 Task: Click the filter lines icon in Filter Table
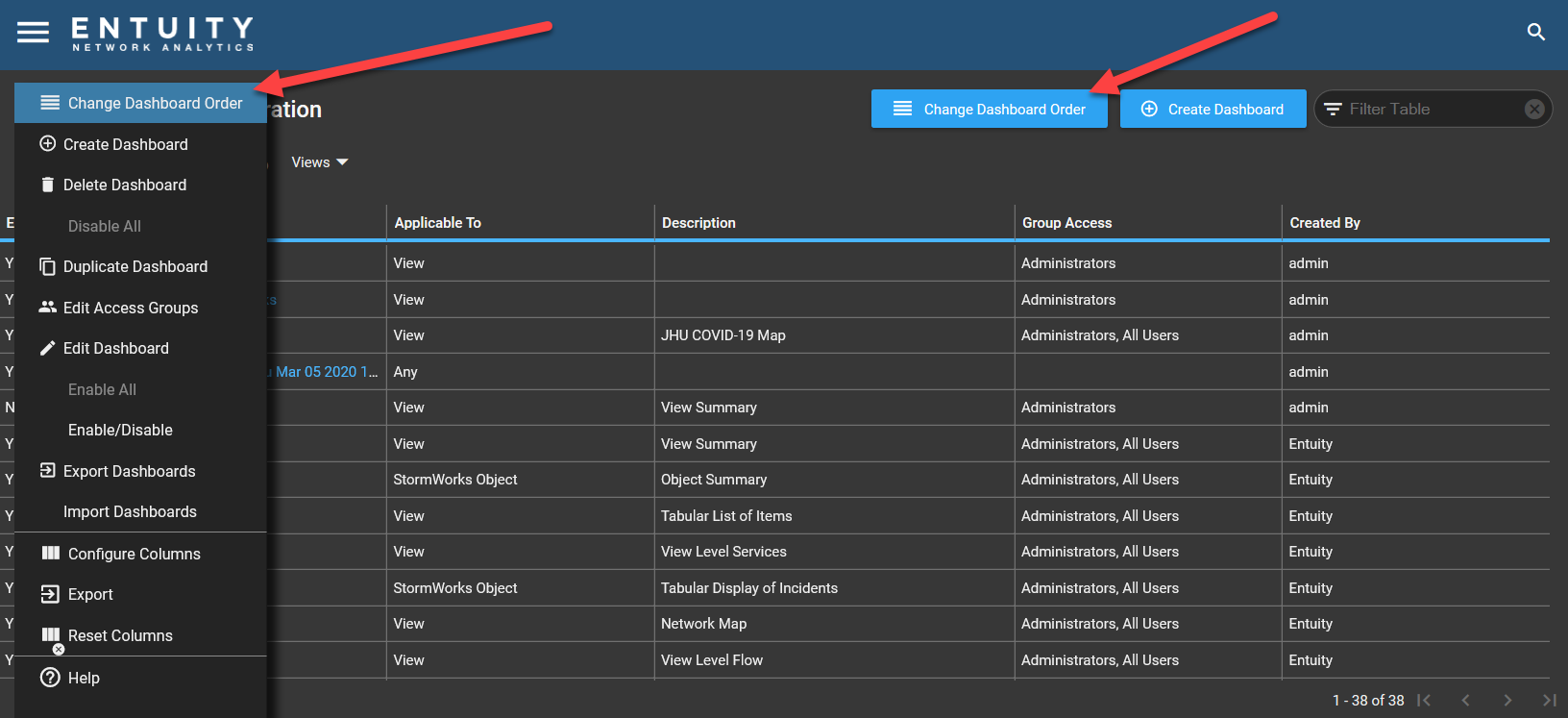1333,110
